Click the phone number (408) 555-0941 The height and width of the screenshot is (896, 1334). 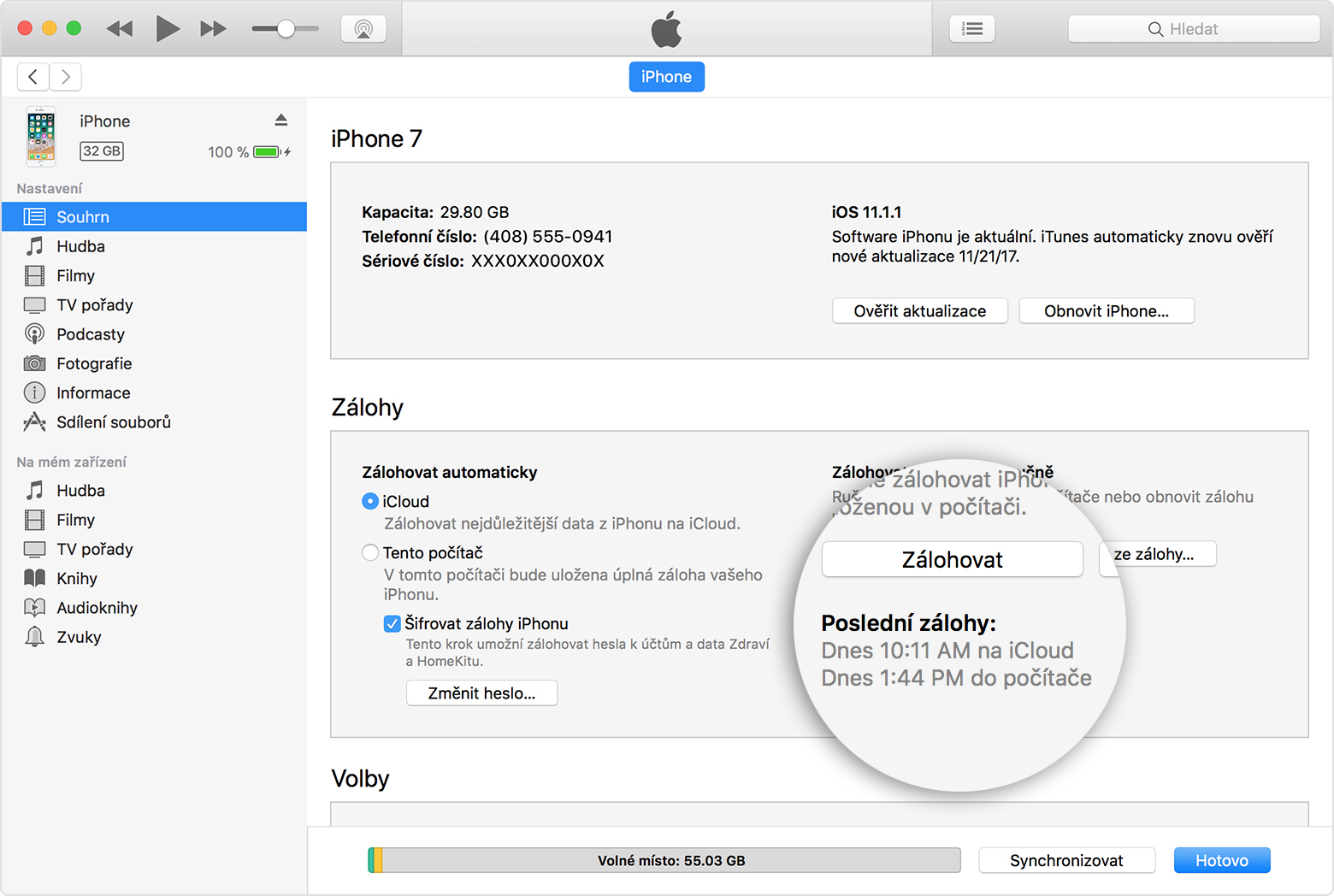click(548, 237)
